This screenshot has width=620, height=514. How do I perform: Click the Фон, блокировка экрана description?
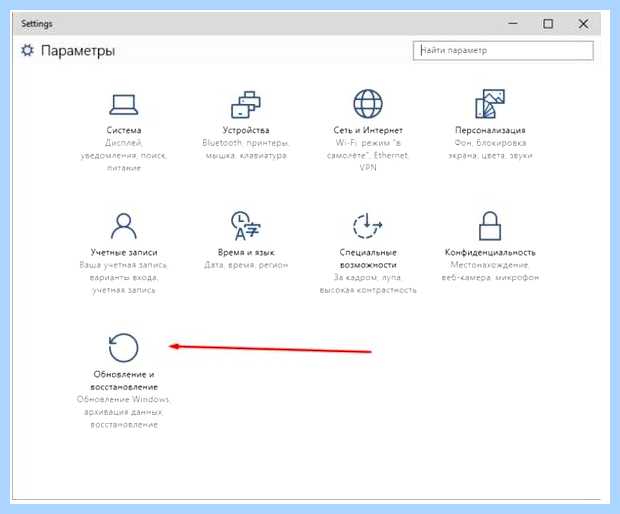click(x=490, y=149)
